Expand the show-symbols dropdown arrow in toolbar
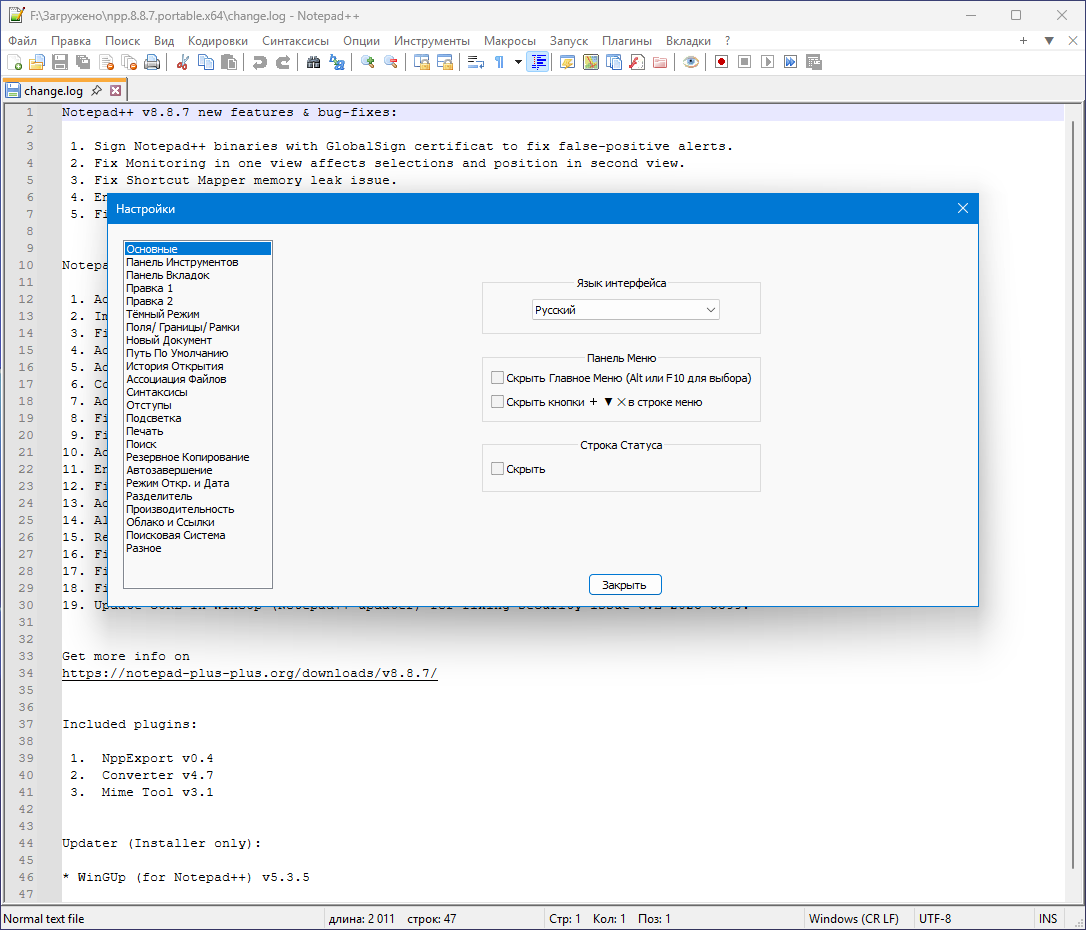Viewport: 1086px width, 930px height. (518, 62)
